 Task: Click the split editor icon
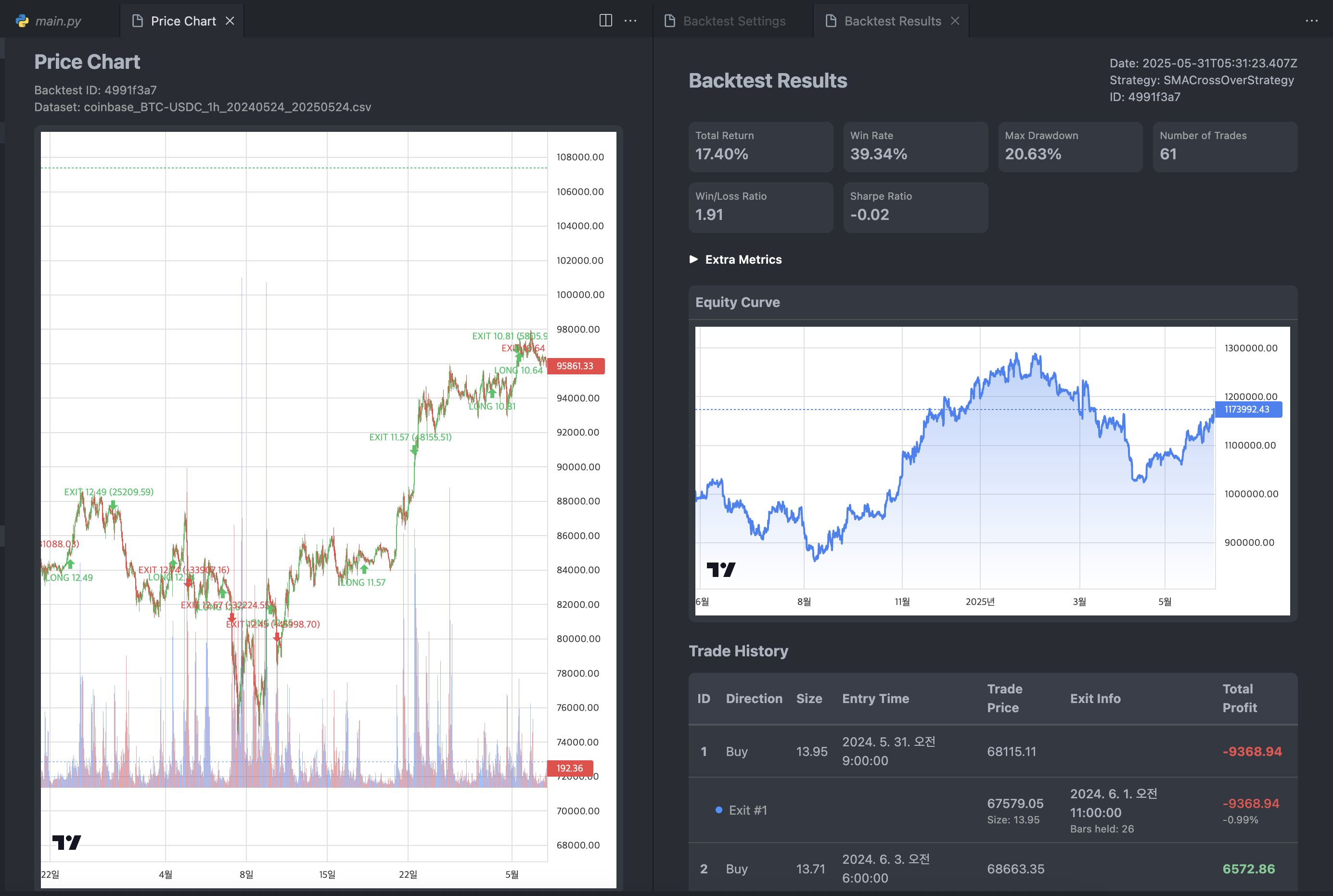(606, 21)
